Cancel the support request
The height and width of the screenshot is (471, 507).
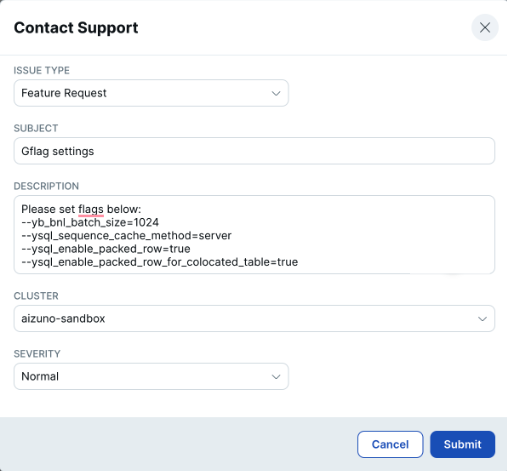[x=390, y=444]
